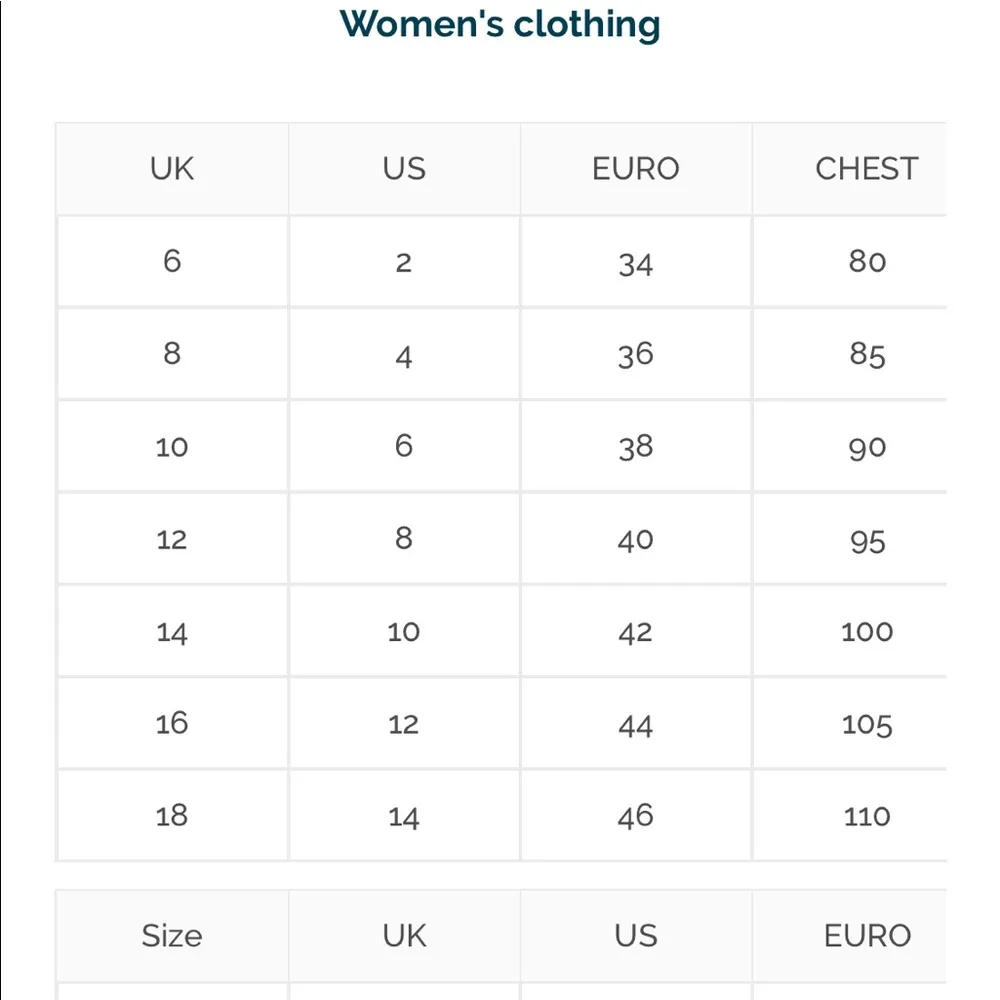The height and width of the screenshot is (1000, 1000).
Task: Select the CHEST column header
Action: click(x=866, y=169)
